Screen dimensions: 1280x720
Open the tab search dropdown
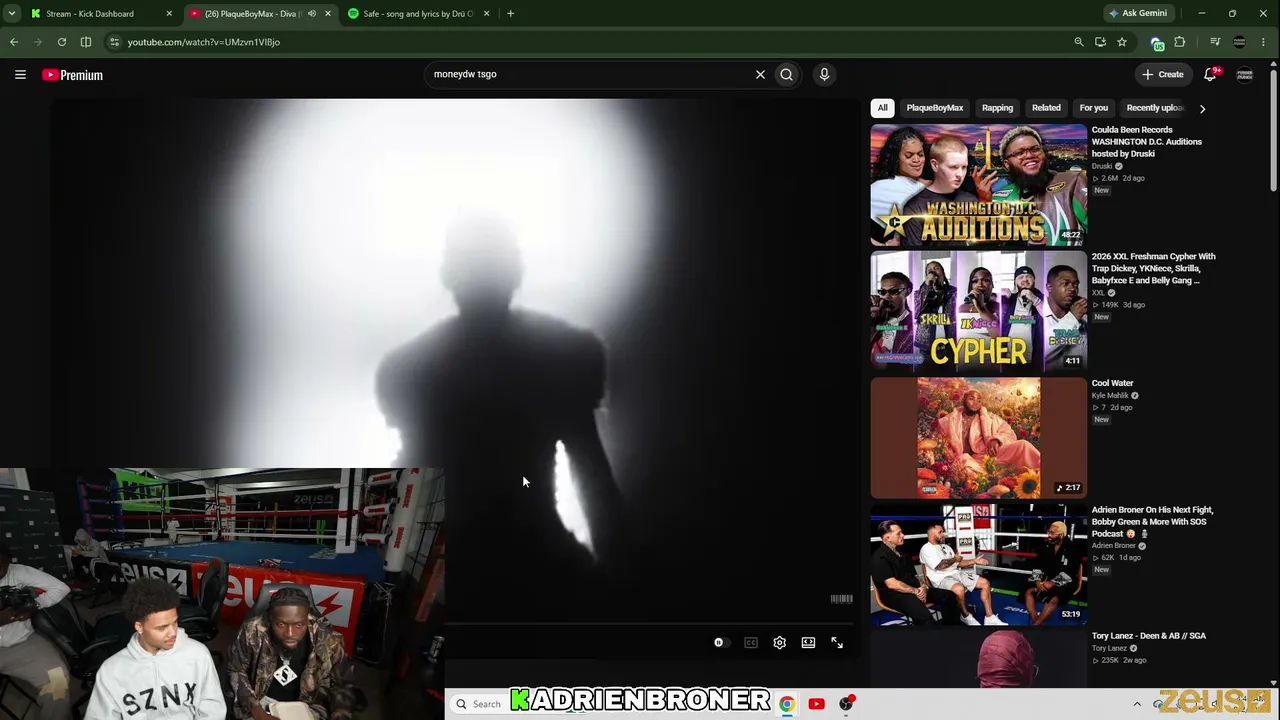[x=12, y=14]
